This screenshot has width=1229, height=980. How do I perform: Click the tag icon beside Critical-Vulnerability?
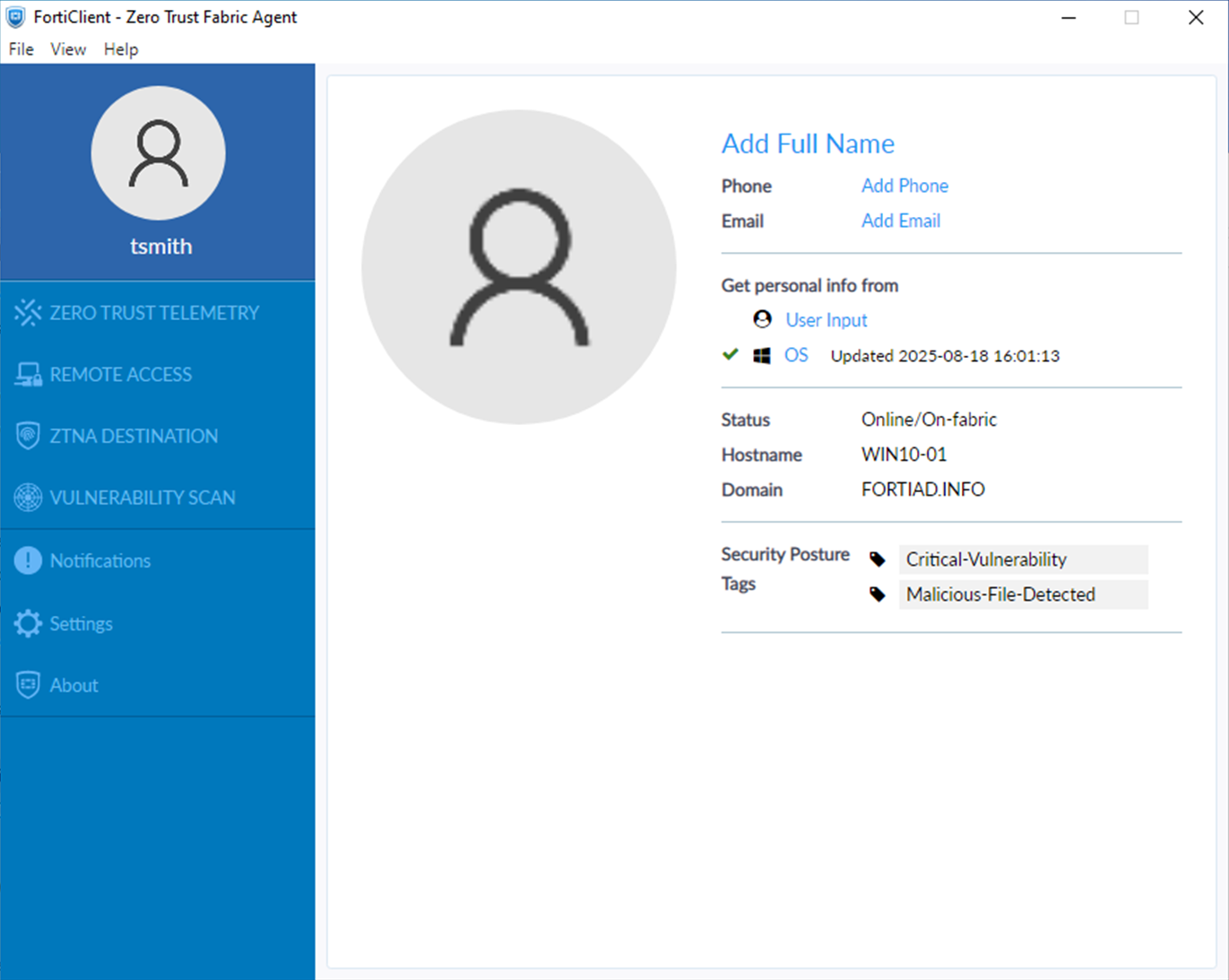tap(878, 560)
